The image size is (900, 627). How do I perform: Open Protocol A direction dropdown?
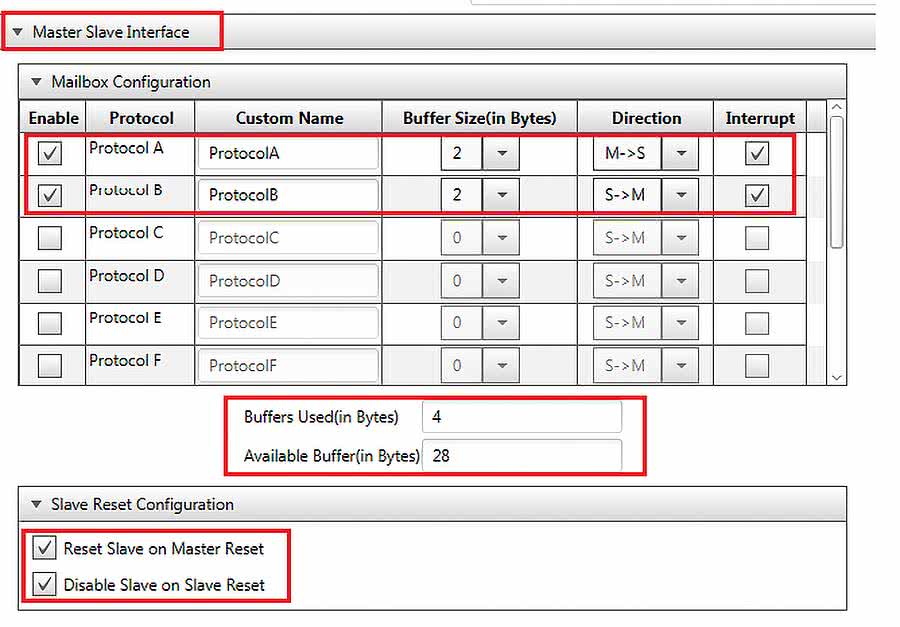[680, 154]
